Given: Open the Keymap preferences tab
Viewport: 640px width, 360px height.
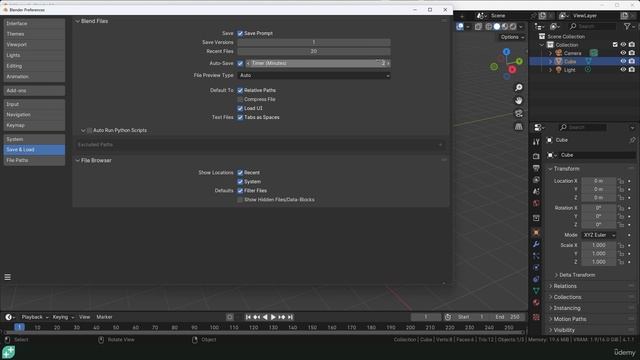Looking at the screenshot, I should pyautogui.click(x=34, y=125).
